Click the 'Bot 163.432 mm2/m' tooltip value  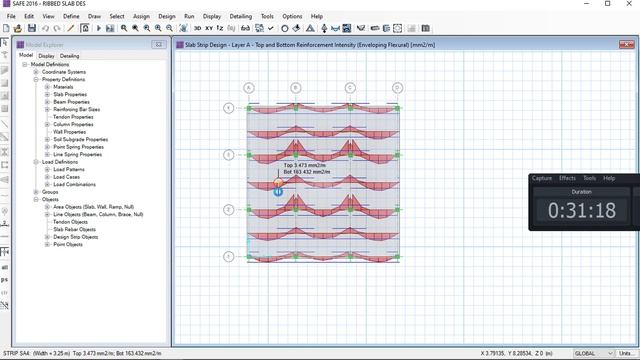coord(307,172)
